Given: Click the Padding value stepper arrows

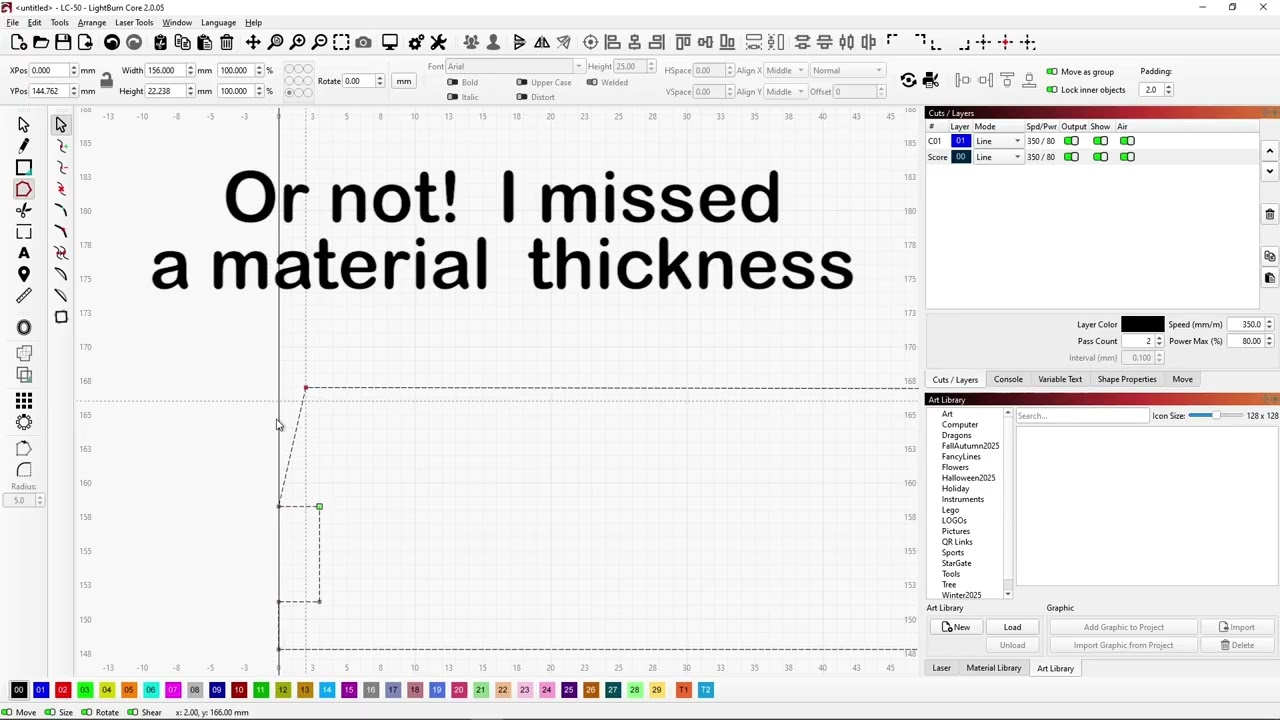Looking at the screenshot, I should [x=1169, y=90].
